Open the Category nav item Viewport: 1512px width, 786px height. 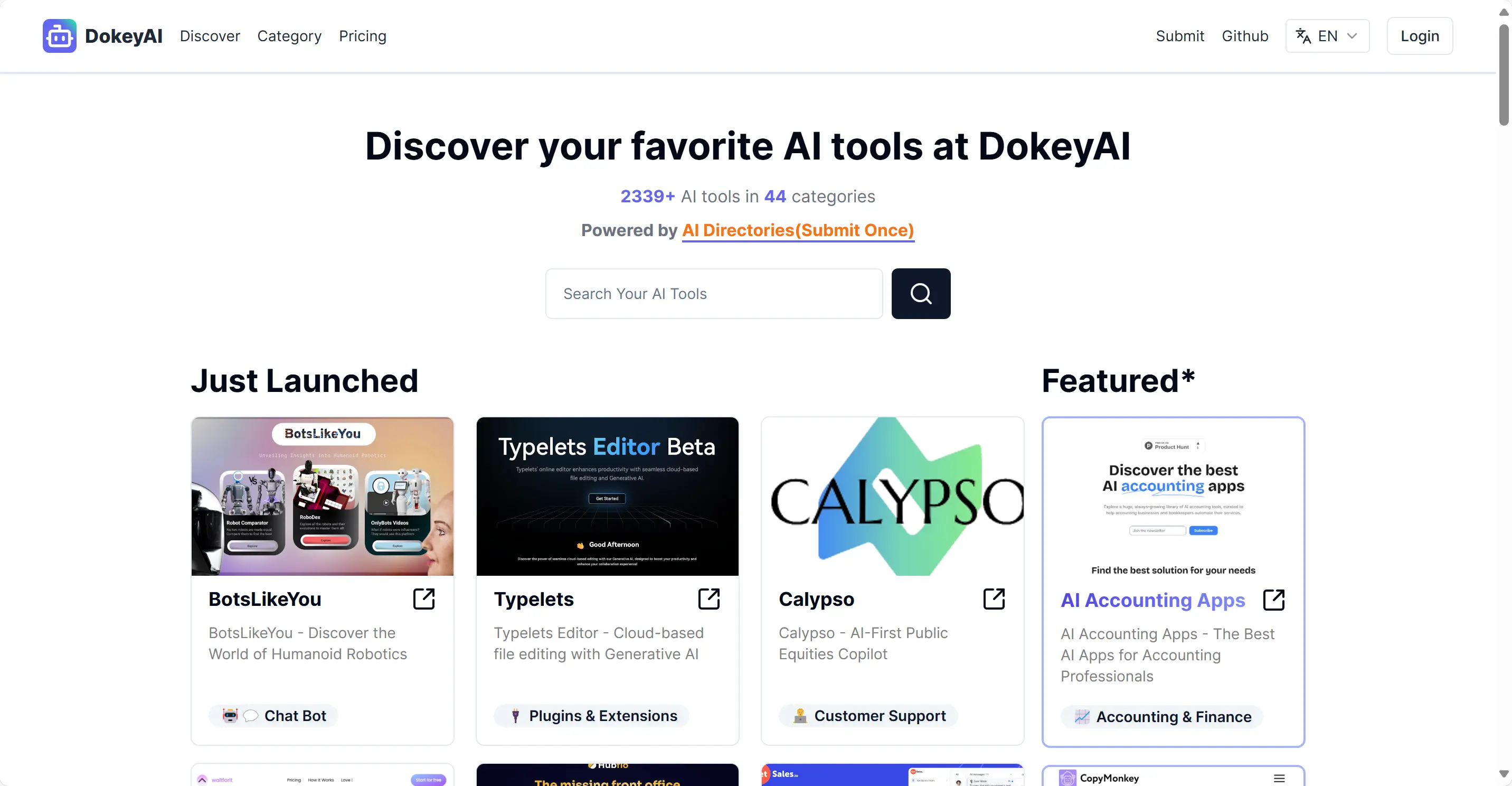(289, 36)
